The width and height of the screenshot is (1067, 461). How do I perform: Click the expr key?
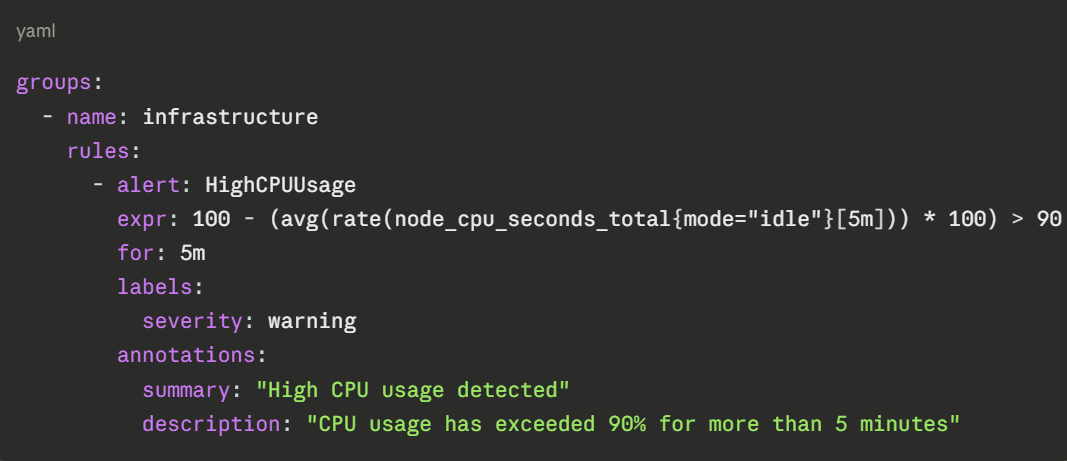click(142, 219)
